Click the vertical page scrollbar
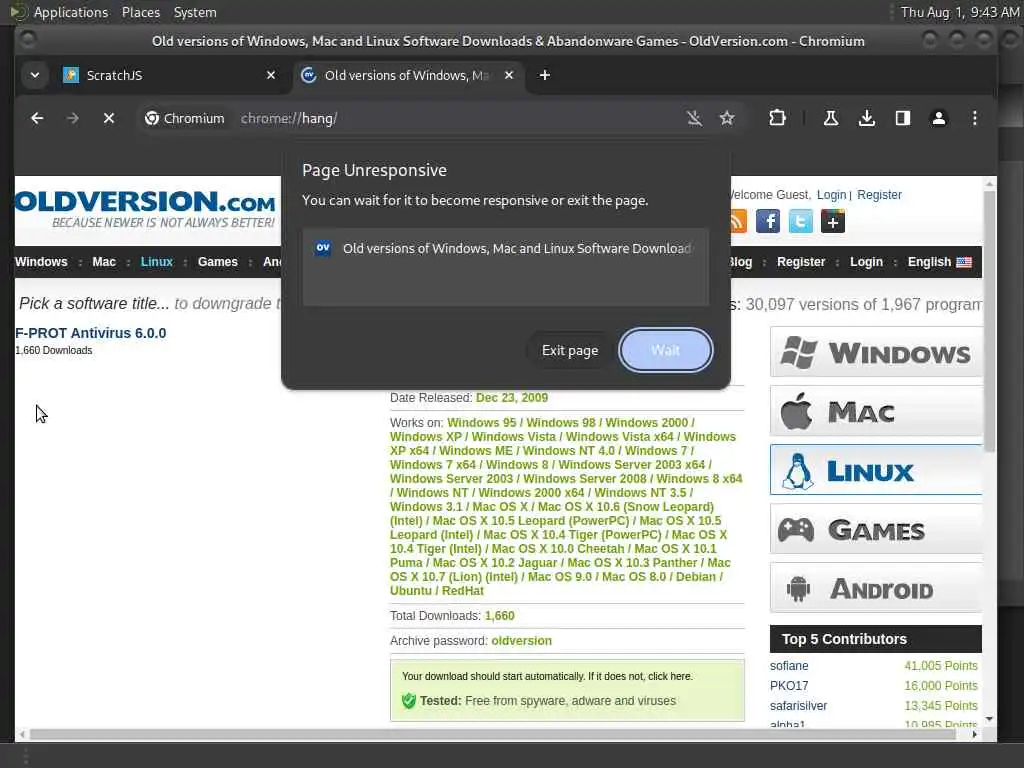Viewport: 1024px width, 768px height. pos(989,322)
